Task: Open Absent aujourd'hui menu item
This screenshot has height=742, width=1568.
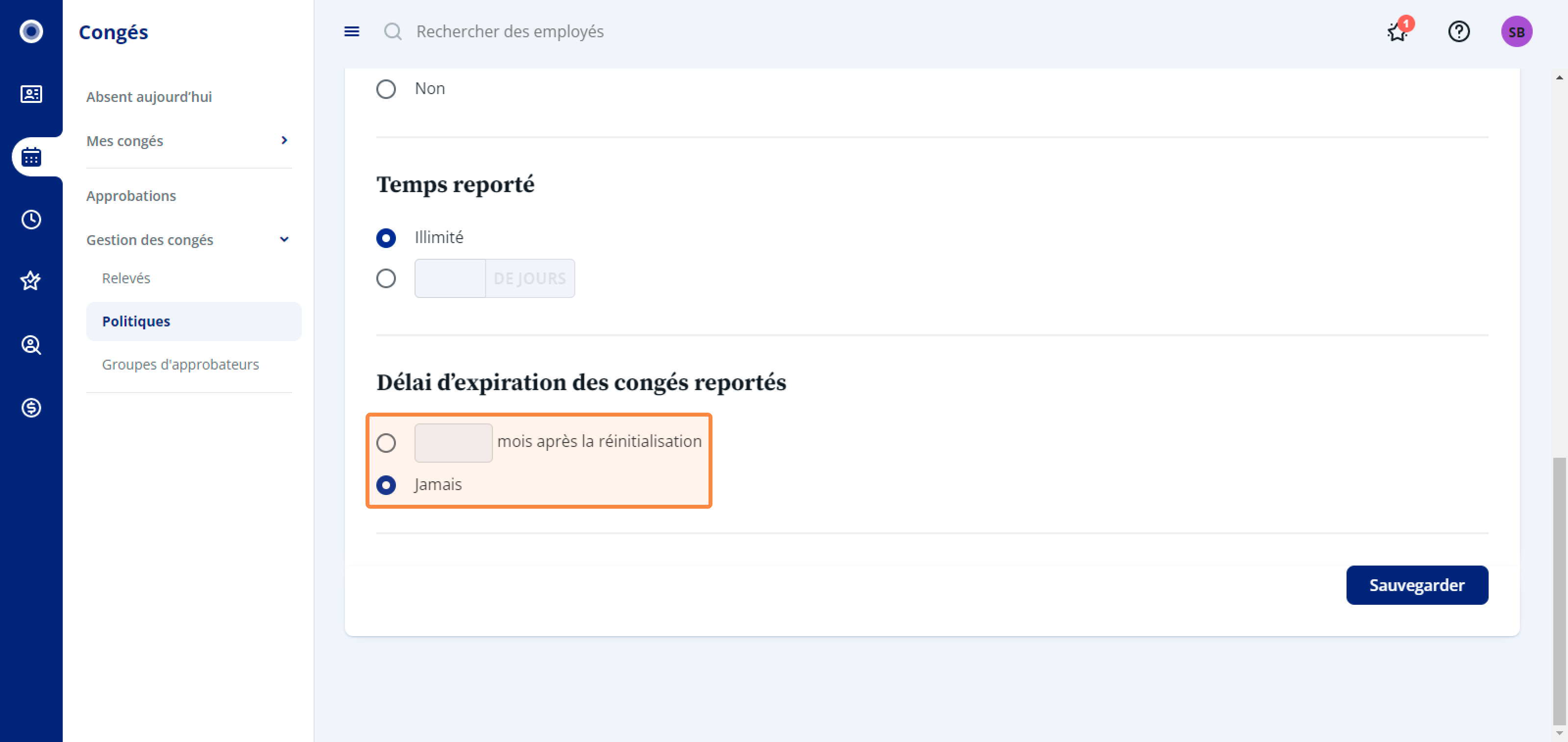Action: pos(149,97)
